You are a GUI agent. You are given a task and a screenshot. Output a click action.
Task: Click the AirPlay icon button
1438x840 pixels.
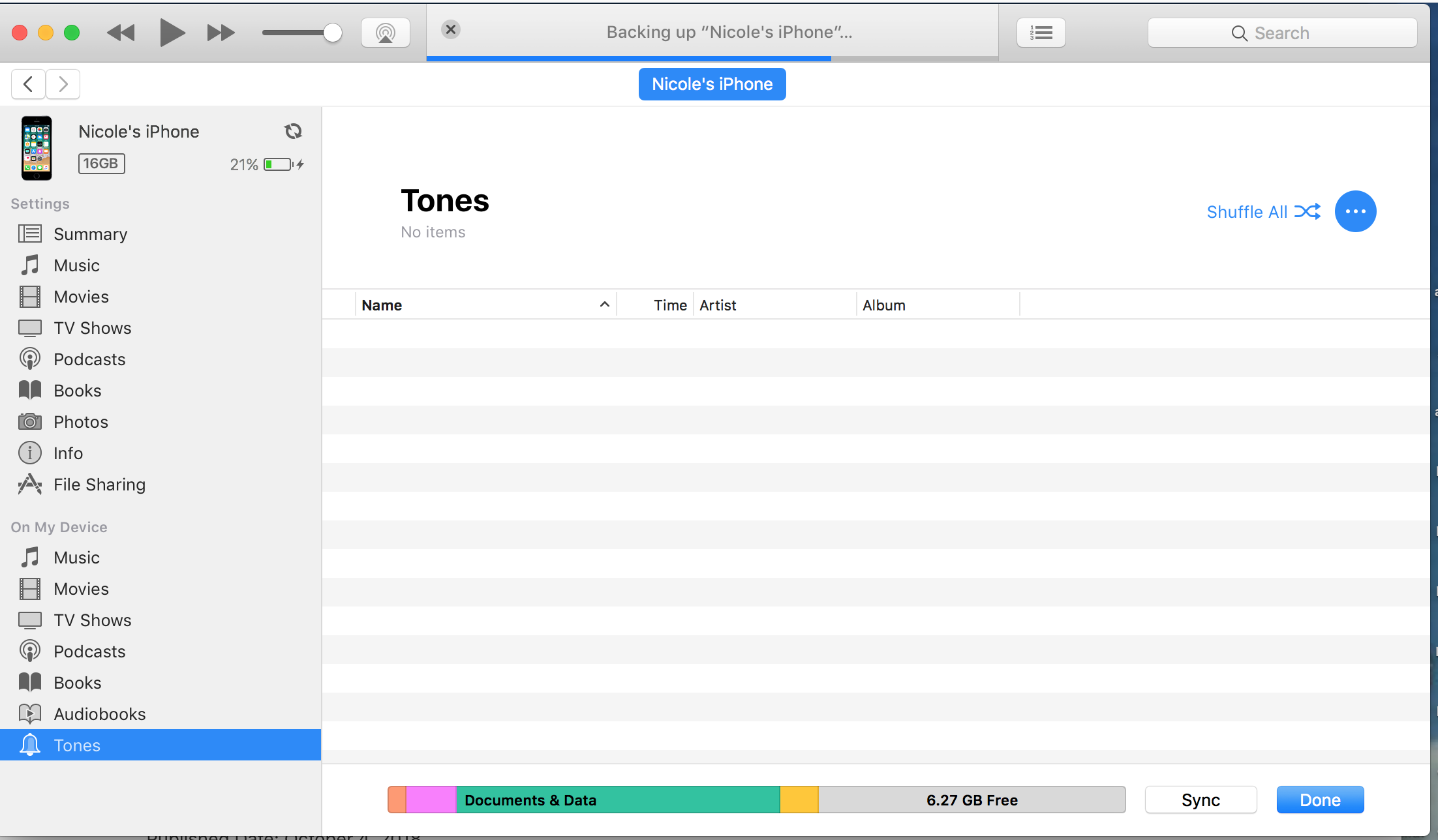coord(385,33)
